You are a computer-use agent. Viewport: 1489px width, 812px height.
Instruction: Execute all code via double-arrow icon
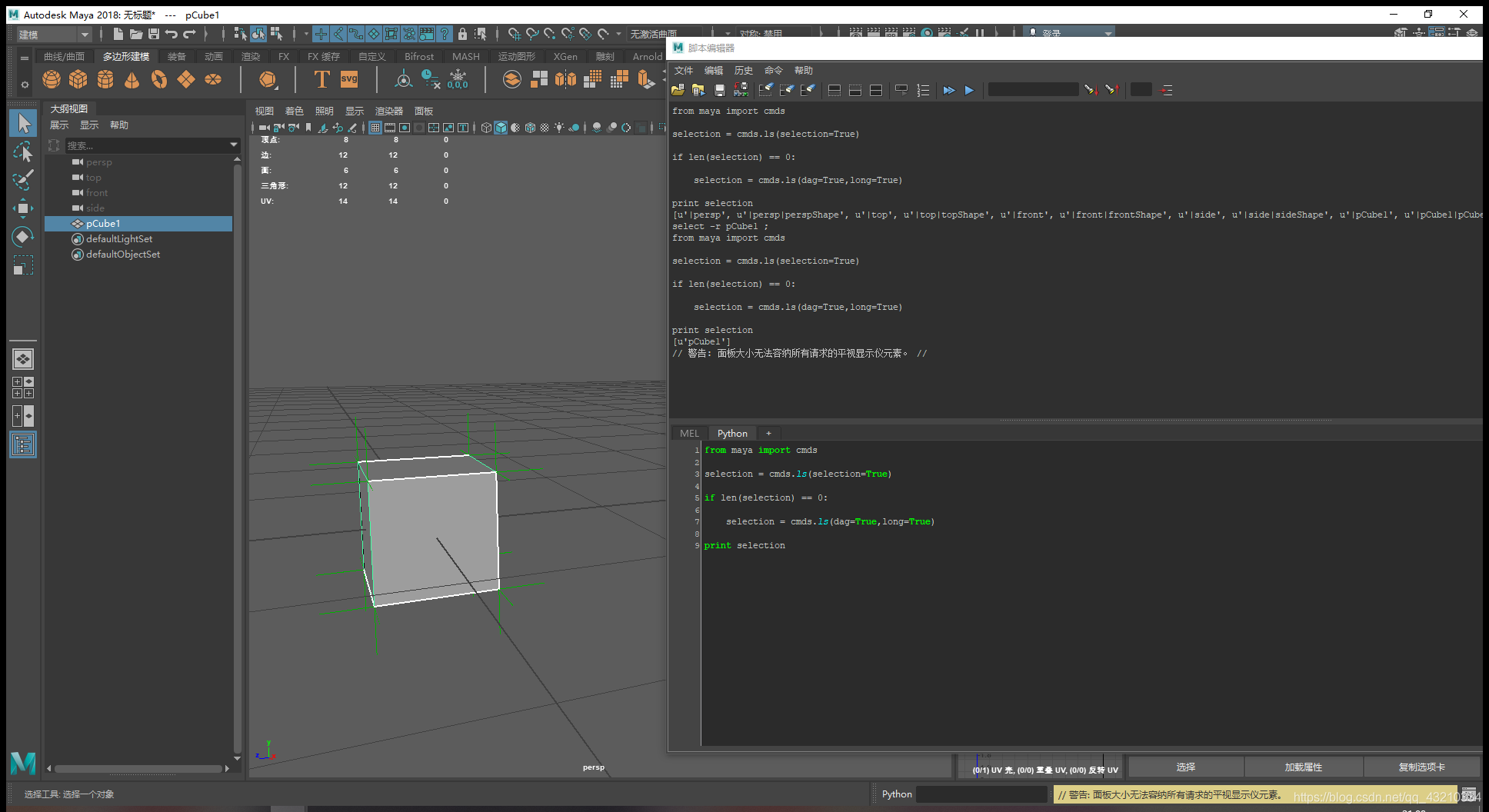[948, 90]
